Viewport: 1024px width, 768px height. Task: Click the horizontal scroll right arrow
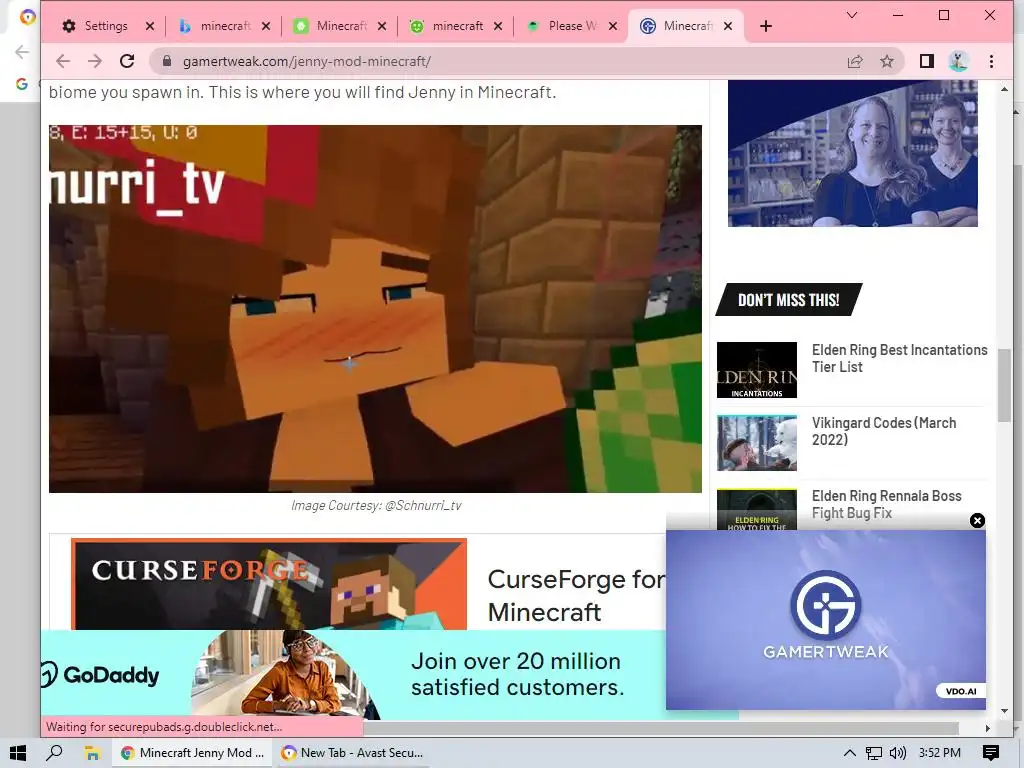987,728
